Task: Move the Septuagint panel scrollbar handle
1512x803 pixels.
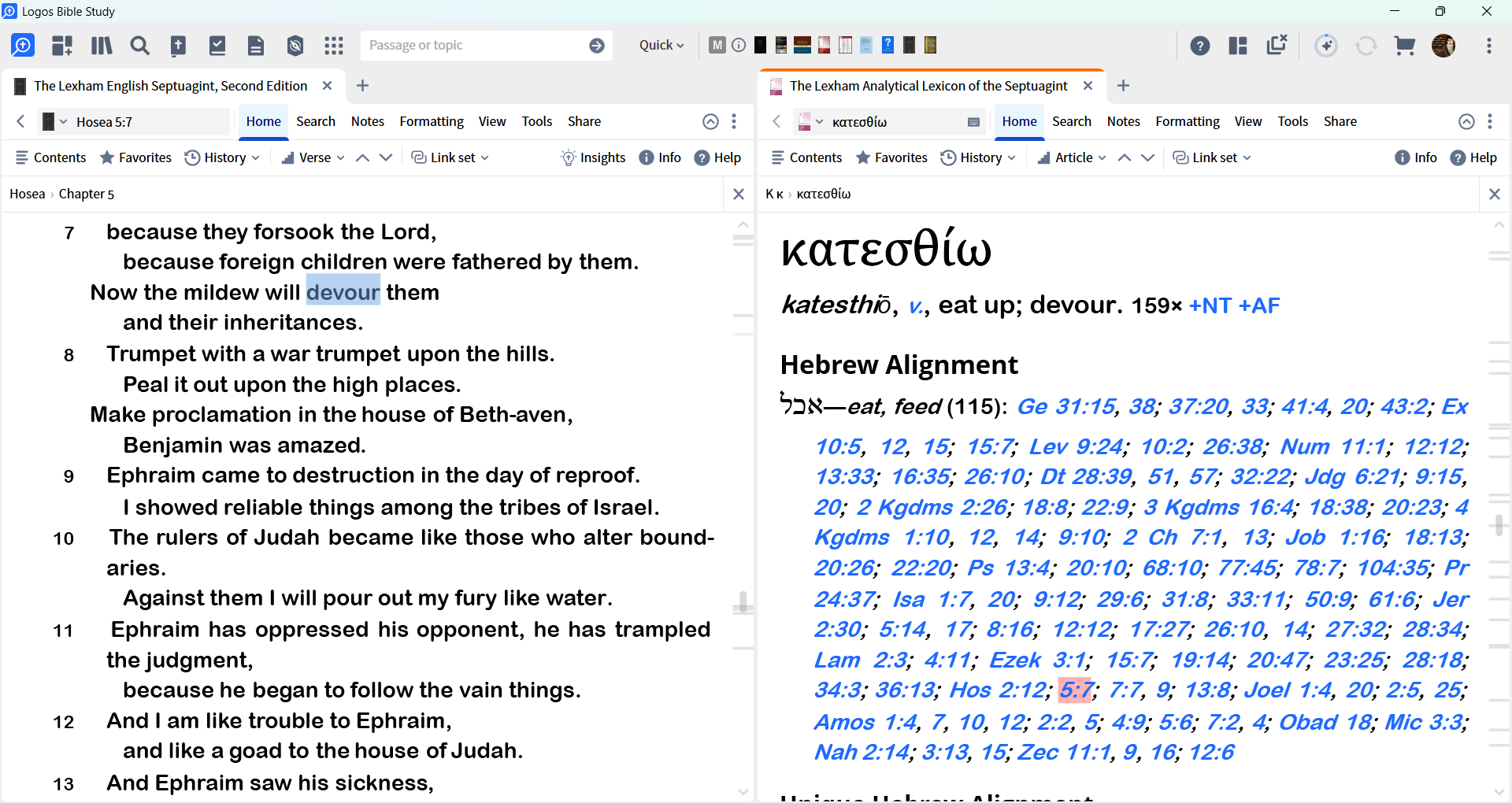Action: pos(743,602)
